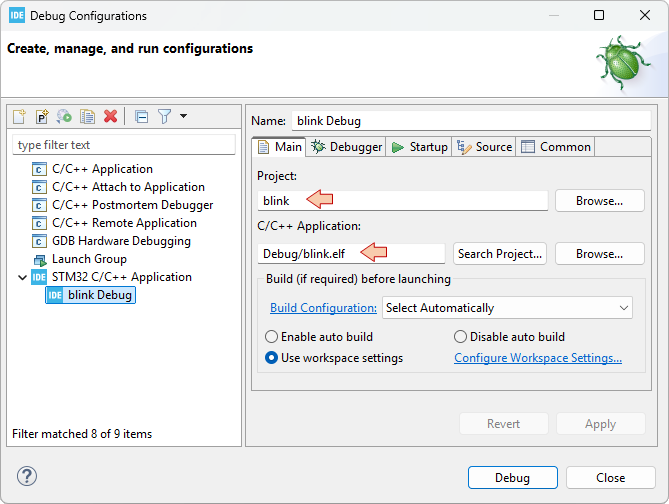Open Configure Workspace Settings link

[x=538, y=358]
